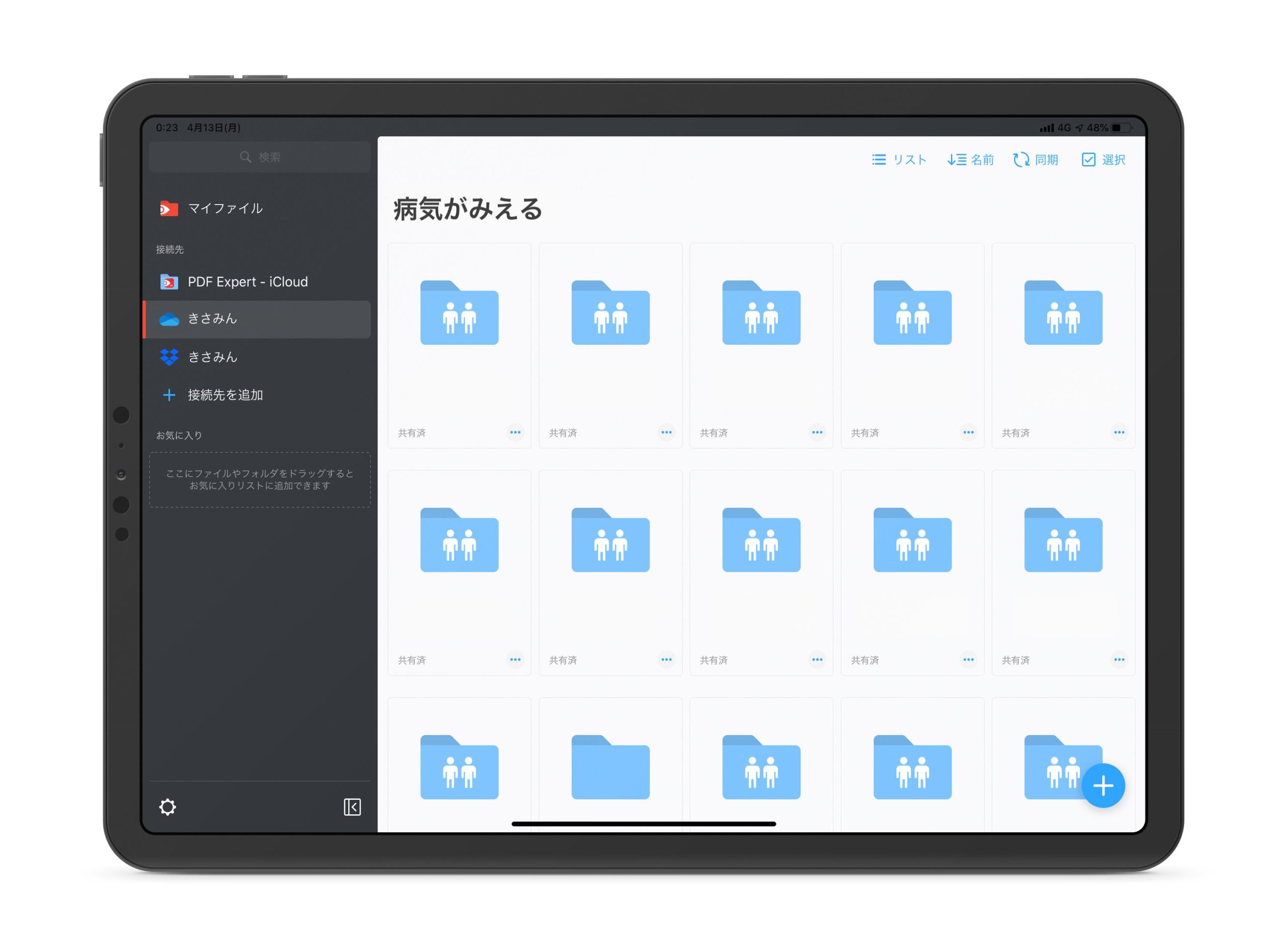Image resolution: width=1287 pixels, height=952 pixels.
Task: Select the OneDrive きさみん connection
Action: click(257, 319)
